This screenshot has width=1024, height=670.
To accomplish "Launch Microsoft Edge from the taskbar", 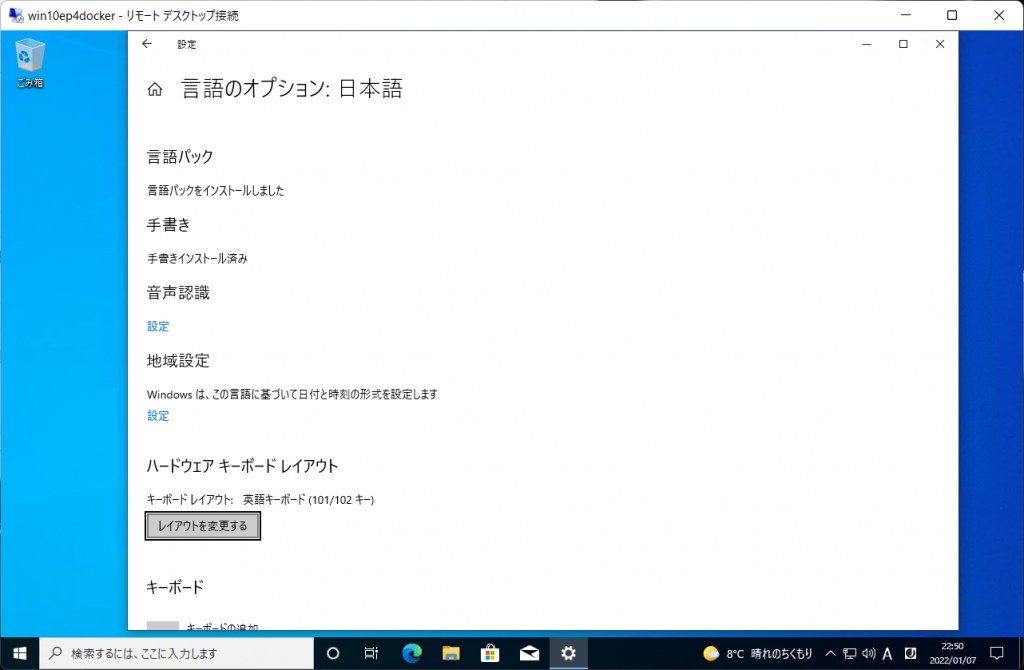I will tap(411, 653).
